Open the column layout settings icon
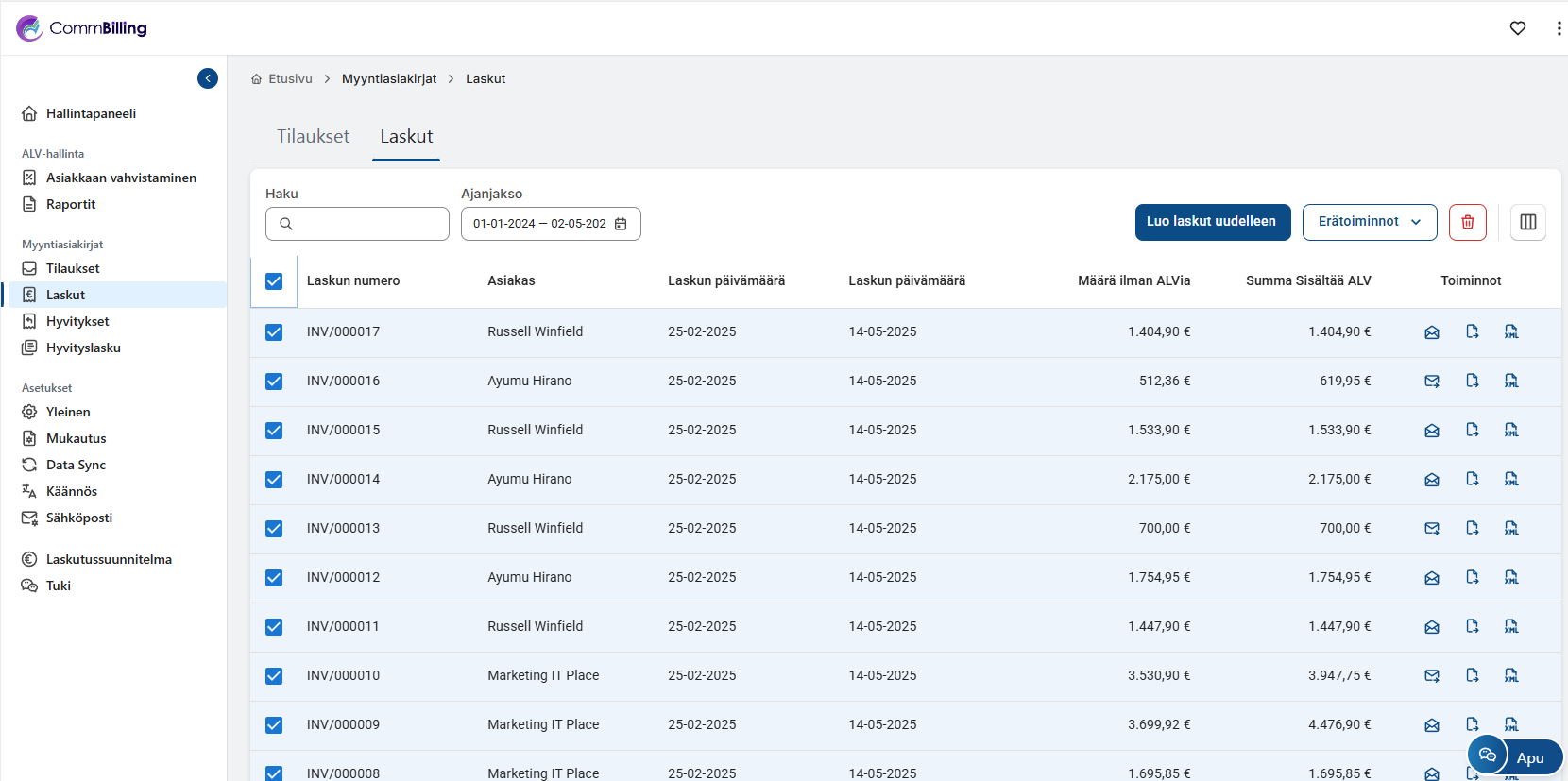The image size is (1568, 781). click(x=1527, y=222)
